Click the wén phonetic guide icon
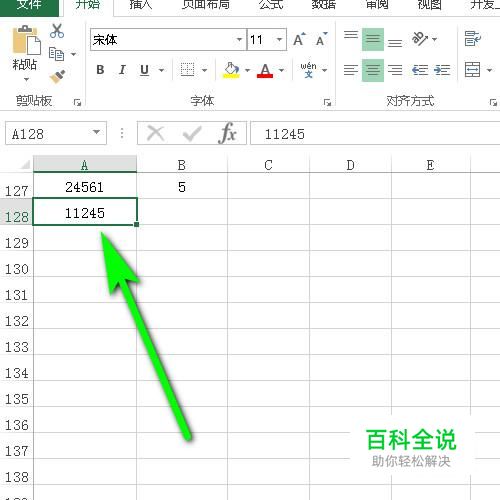Image resolution: width=500 pixels, height=500 pixels. click(308, 70)
